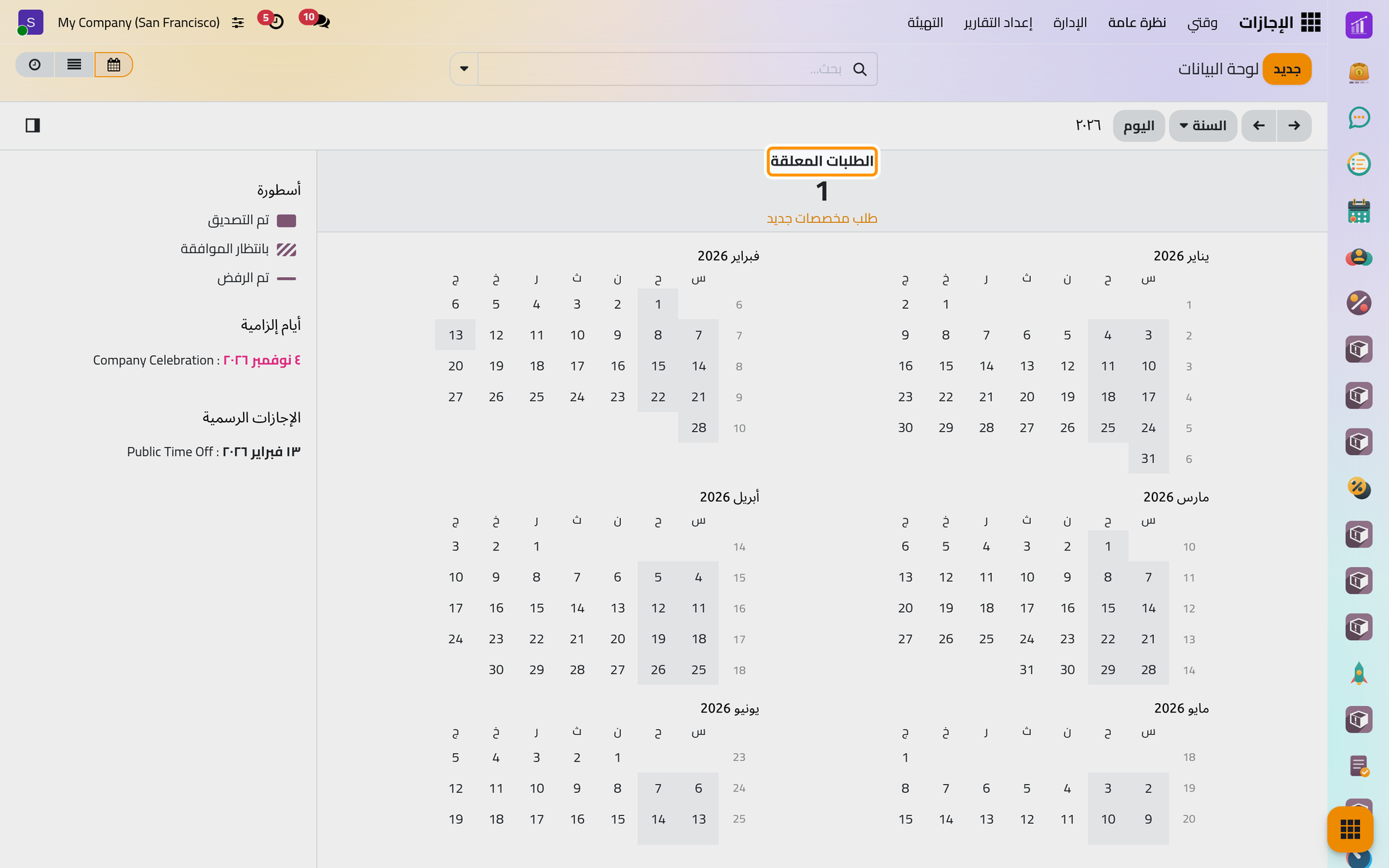Open the التهيئة menu

[925, 22]
